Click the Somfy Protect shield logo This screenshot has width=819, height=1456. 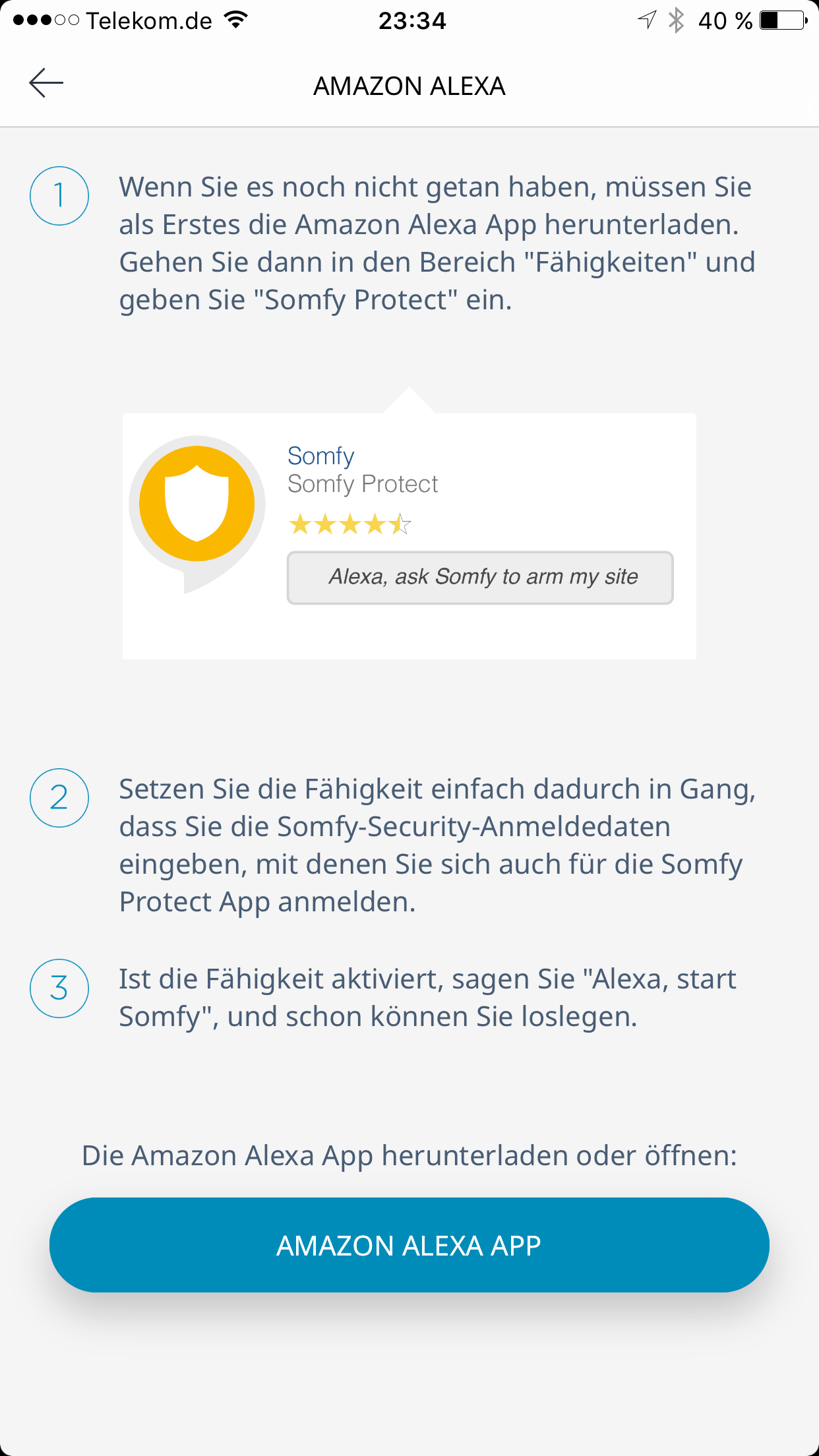pyautogui.click(x=197, y=504)
